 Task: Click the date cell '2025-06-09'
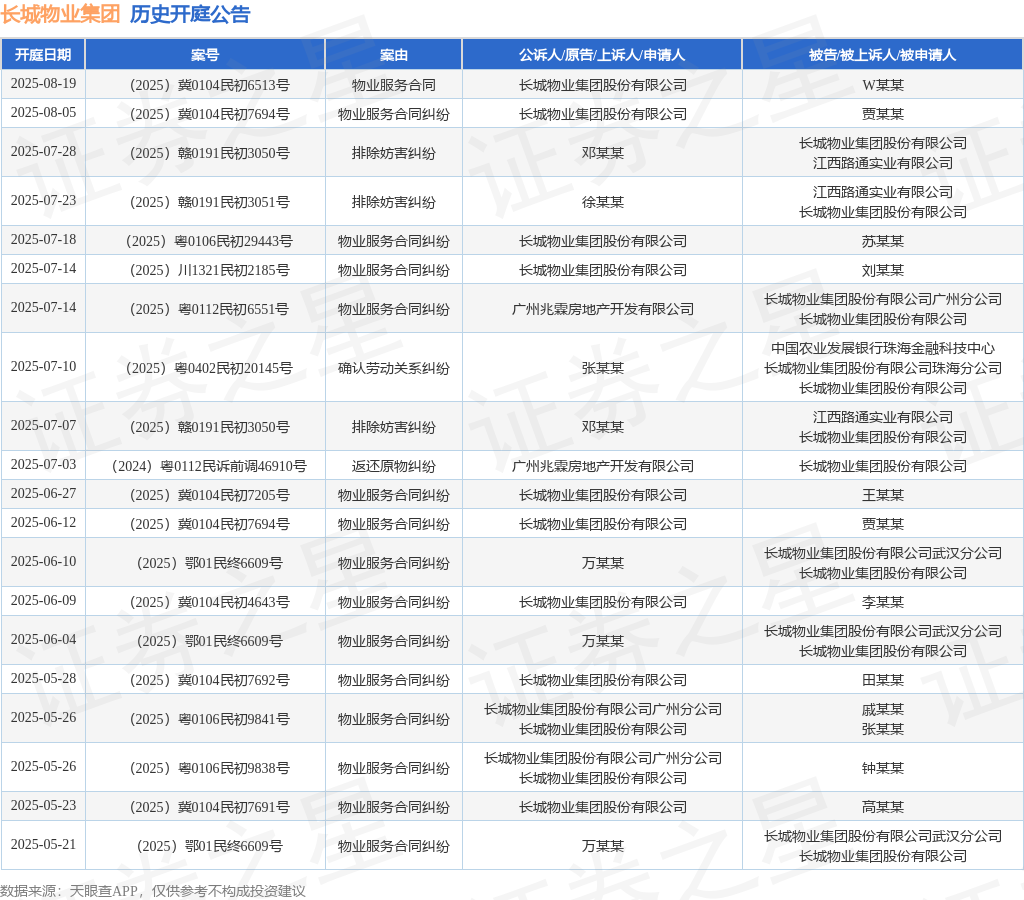click(43, 600)
